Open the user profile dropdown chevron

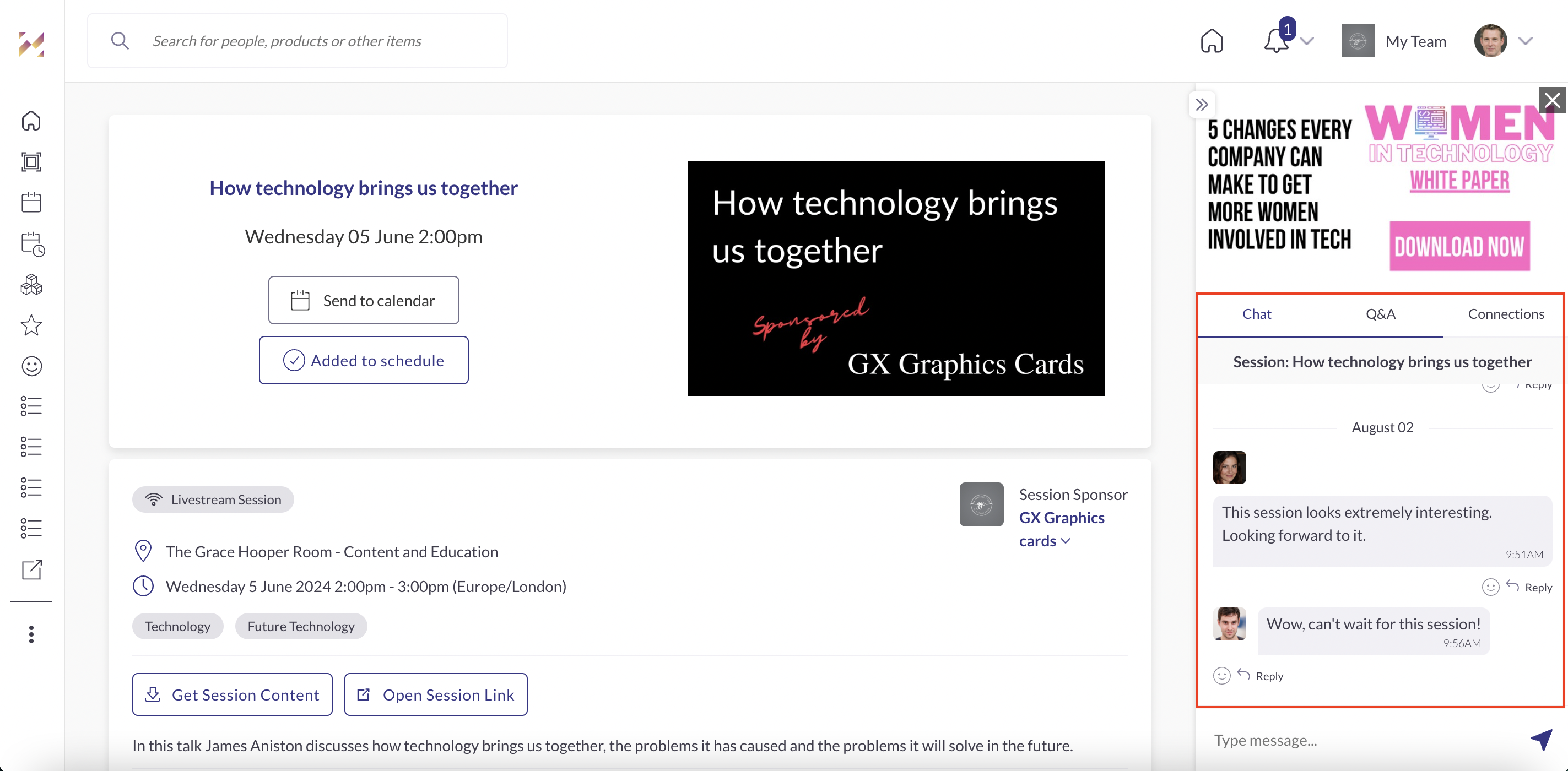click(1525, 41)
